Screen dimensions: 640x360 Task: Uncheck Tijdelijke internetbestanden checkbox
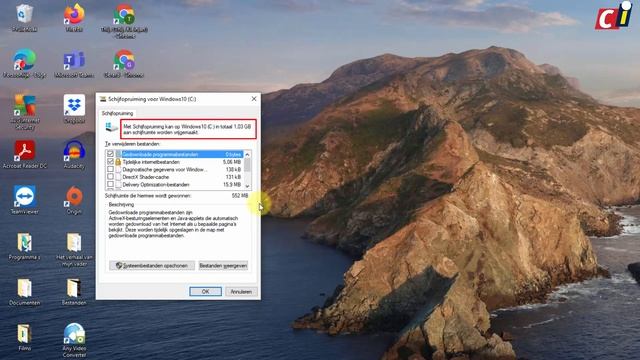tap(110, 162)
